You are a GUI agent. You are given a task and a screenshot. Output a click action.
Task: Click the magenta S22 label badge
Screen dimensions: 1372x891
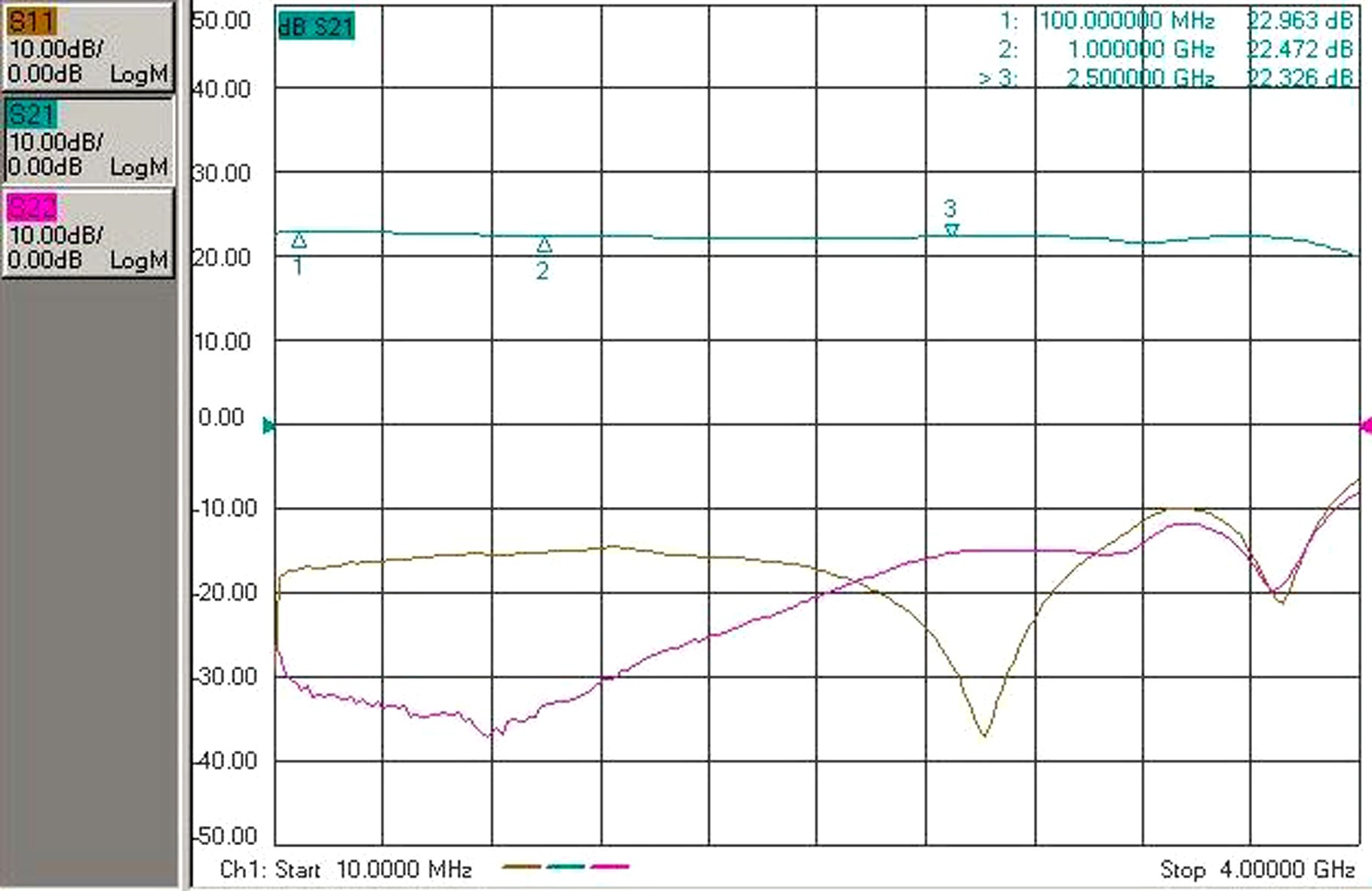pos(32,207)
